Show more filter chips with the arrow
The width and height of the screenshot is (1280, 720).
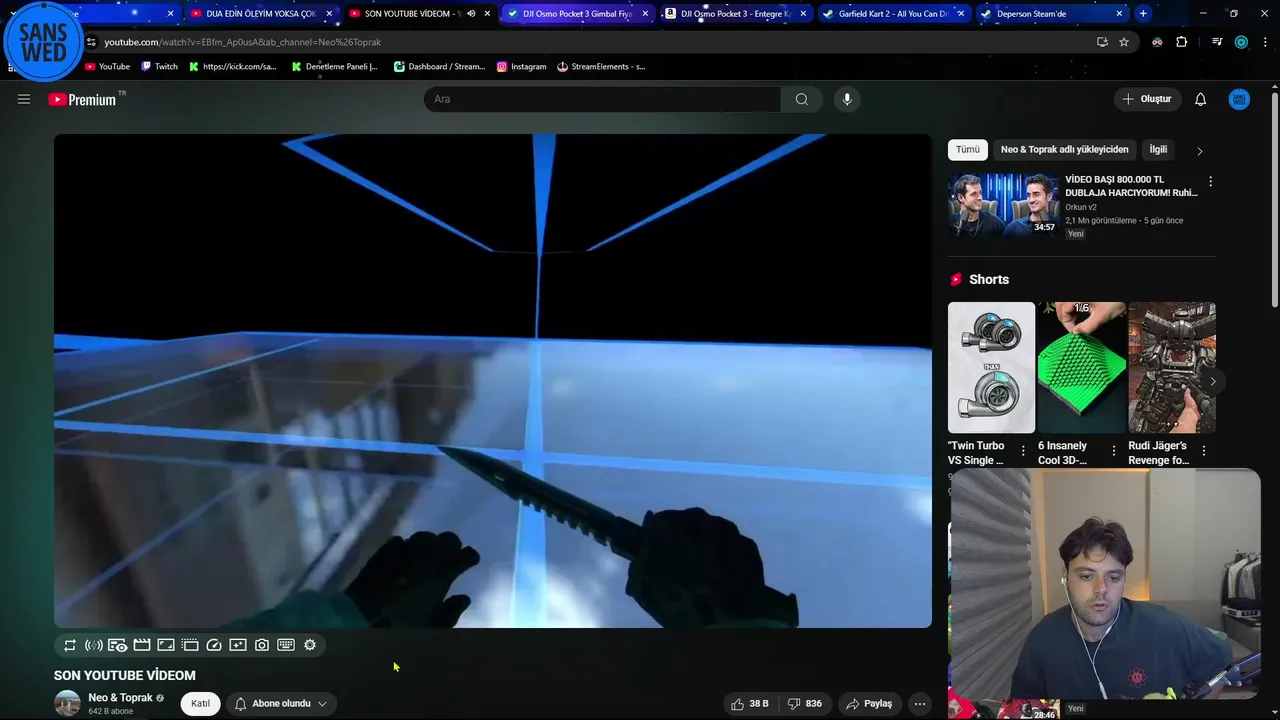tap(1200, 151)
